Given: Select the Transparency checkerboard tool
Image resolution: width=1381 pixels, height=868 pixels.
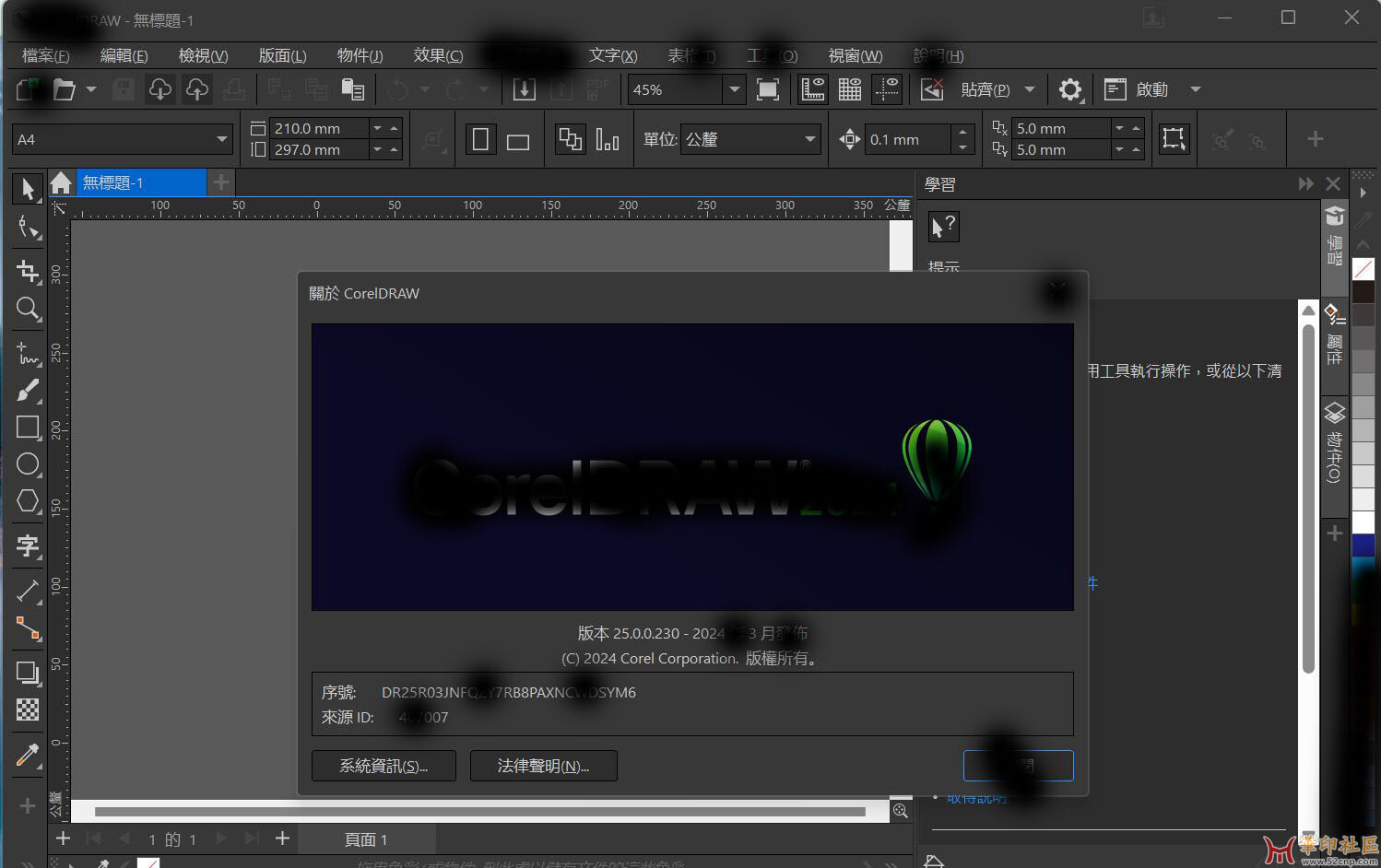Looking at the screenshot, I should [x=28, y=710].
